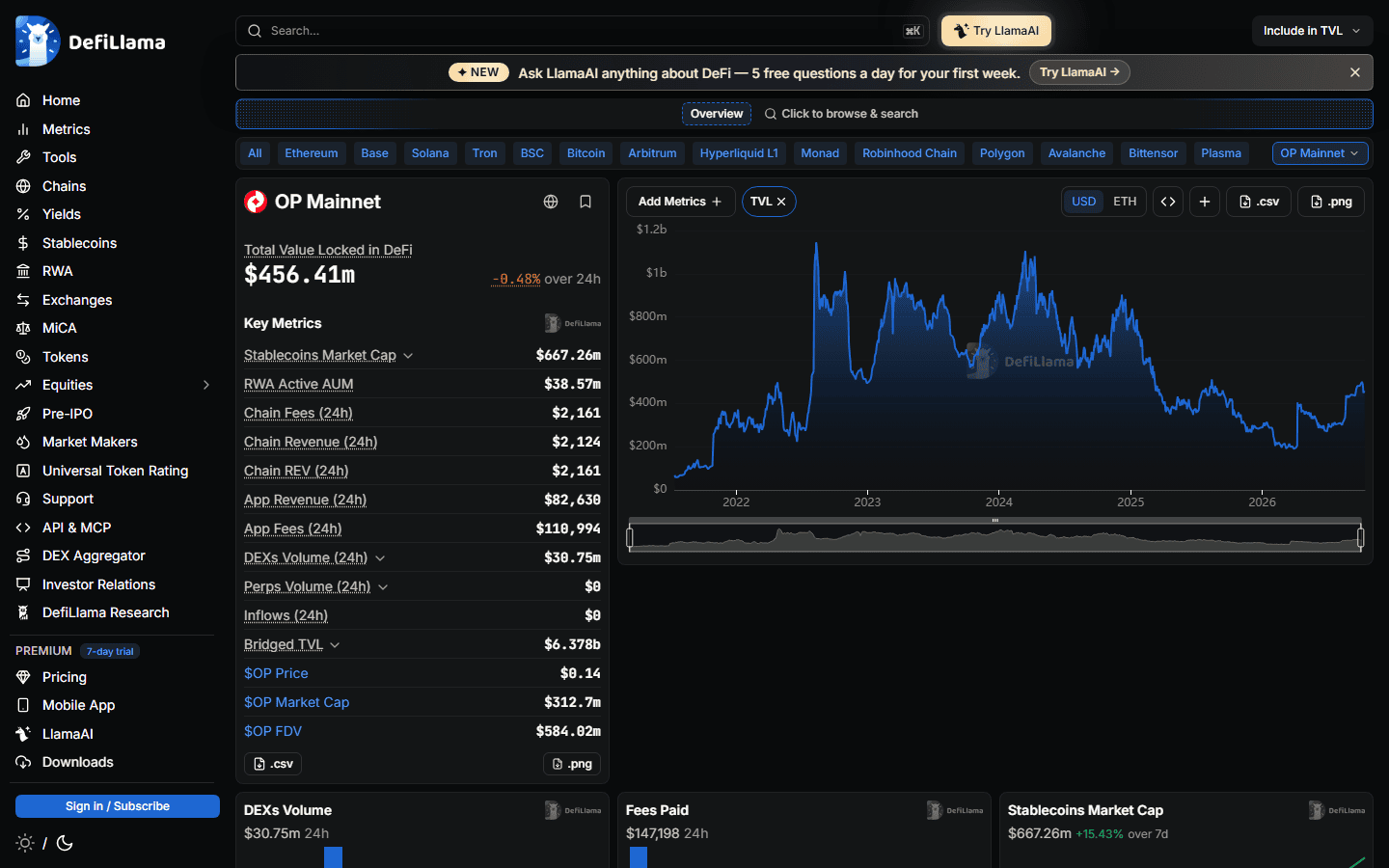
Task: Open DefiLlama Research link
Action: tap(106, 612)
